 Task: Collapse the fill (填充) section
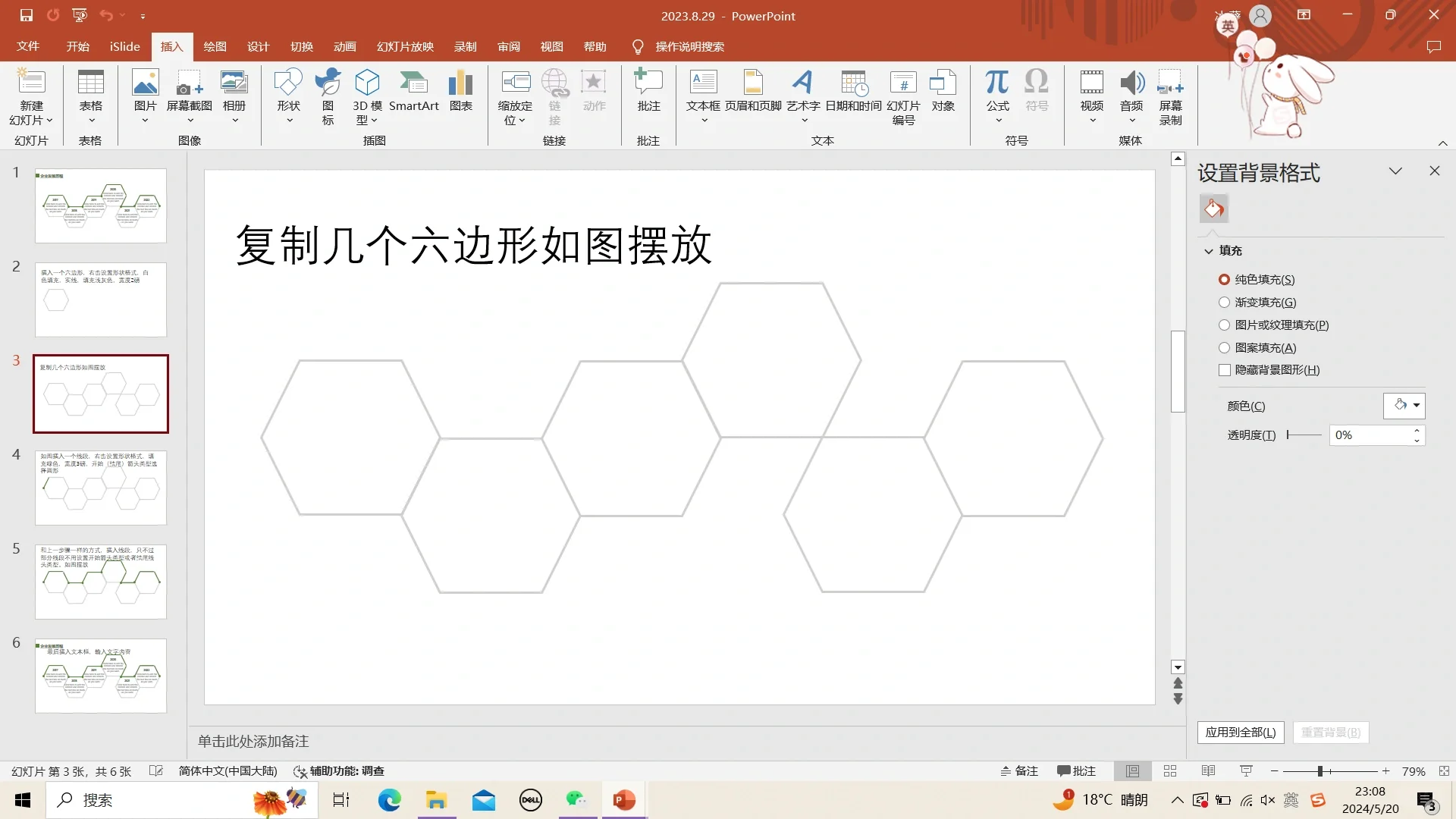[x=1209, y=251]
